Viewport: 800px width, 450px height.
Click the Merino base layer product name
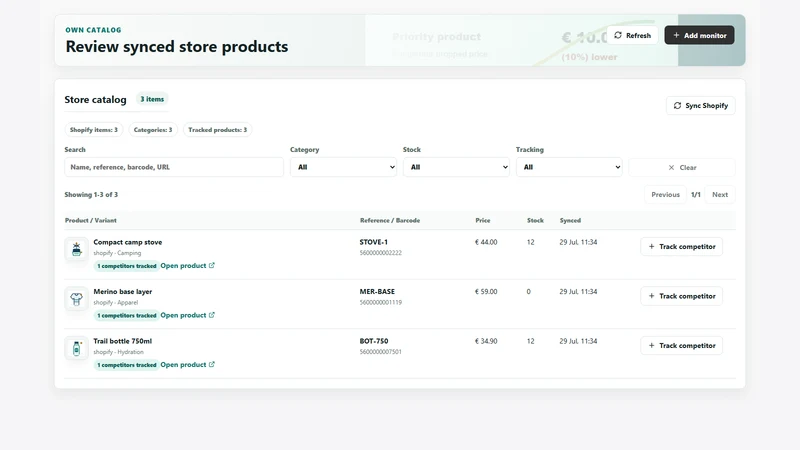(122, 292)
